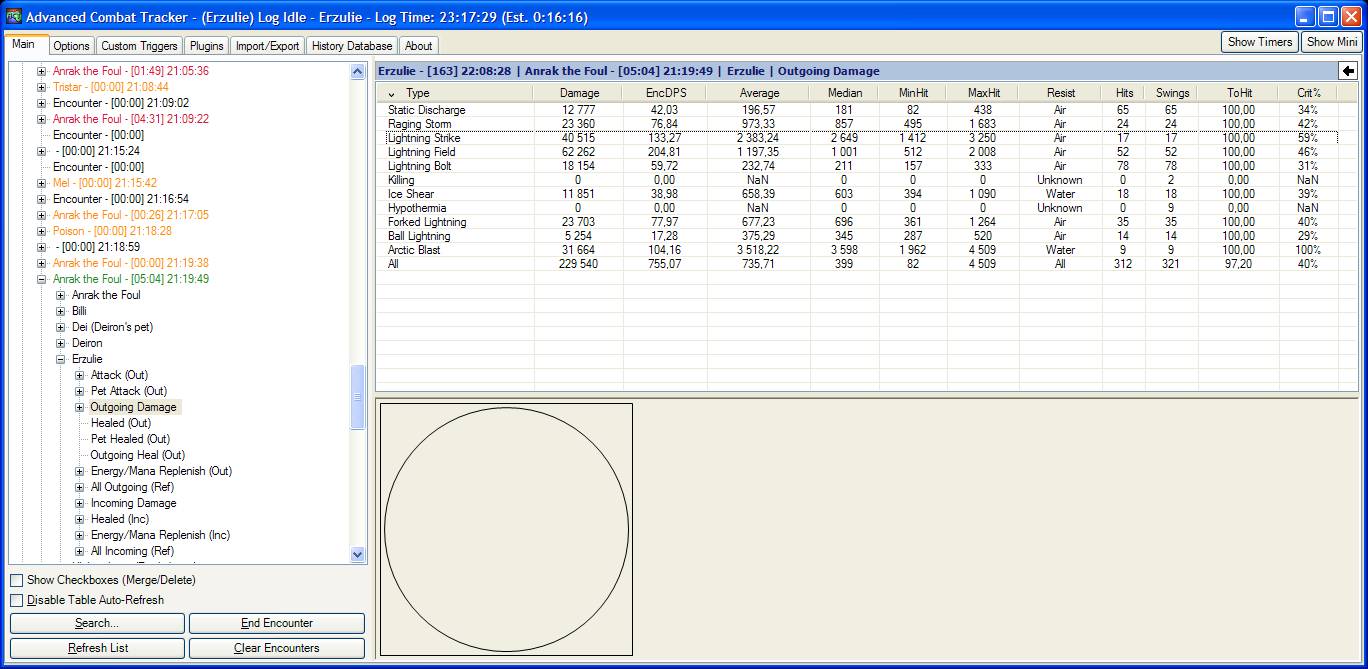Screen dimensions: 1368x669
Task: Open the About tab
Action: pyautogui.click(x=418, y=46)
